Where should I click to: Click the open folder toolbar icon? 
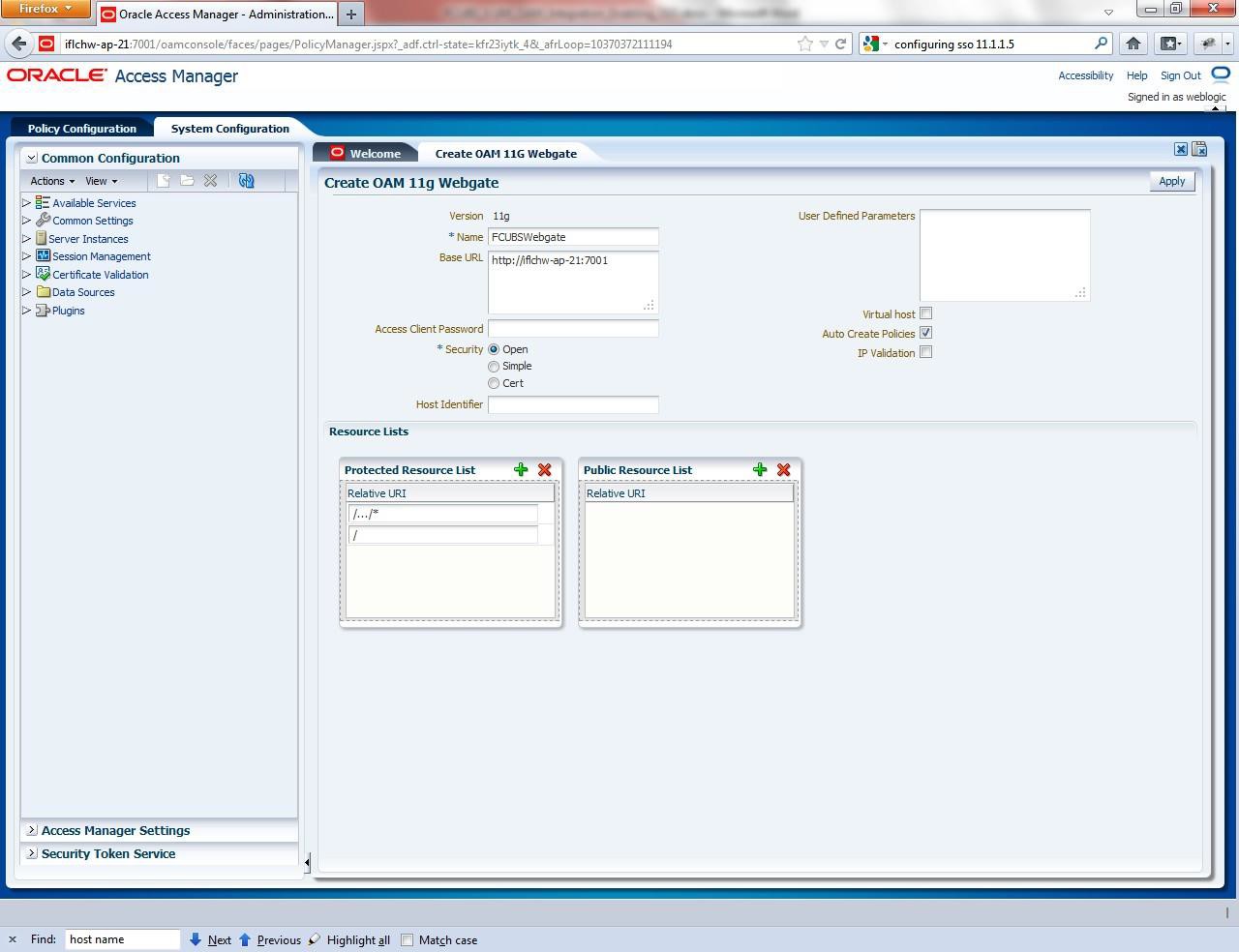[187, 181]
